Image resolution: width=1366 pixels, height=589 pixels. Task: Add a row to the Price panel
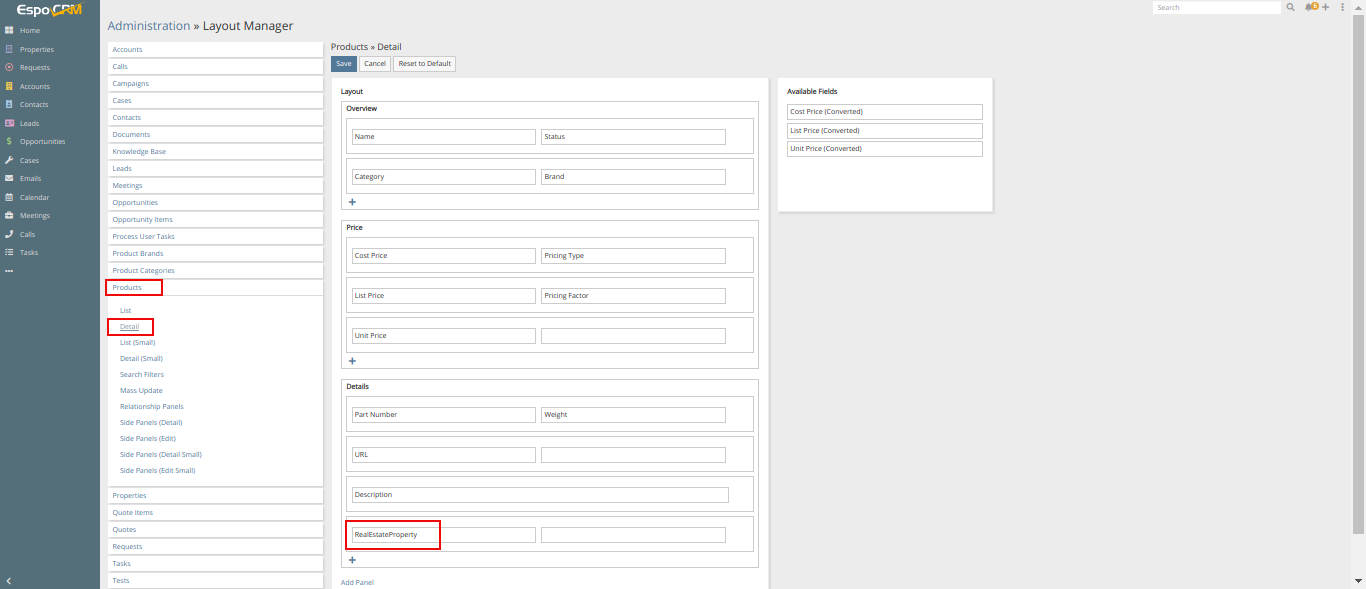point(352,361)
